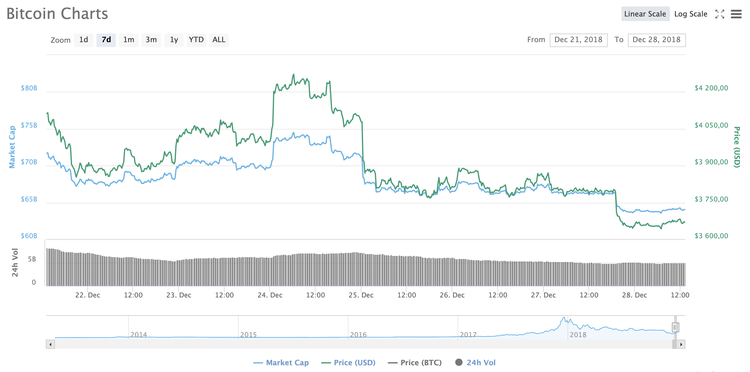750x372 pixels.
Task: Select the 1d zoom range
Action: coord(84,40)
